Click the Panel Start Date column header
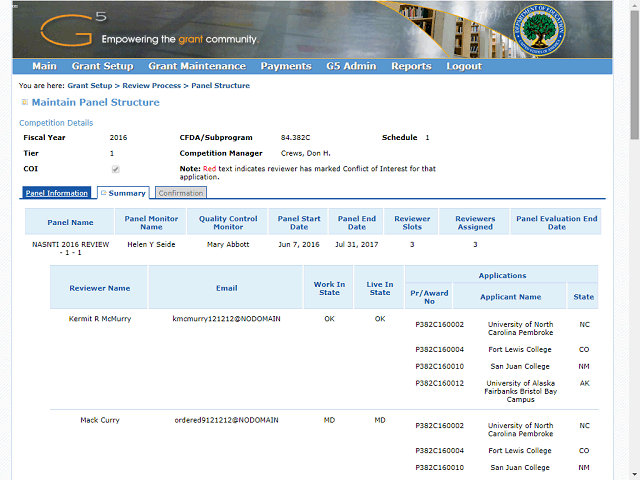The height and width of the screenshot is (480, 640). pyautogui.click(x=299, y=222)
